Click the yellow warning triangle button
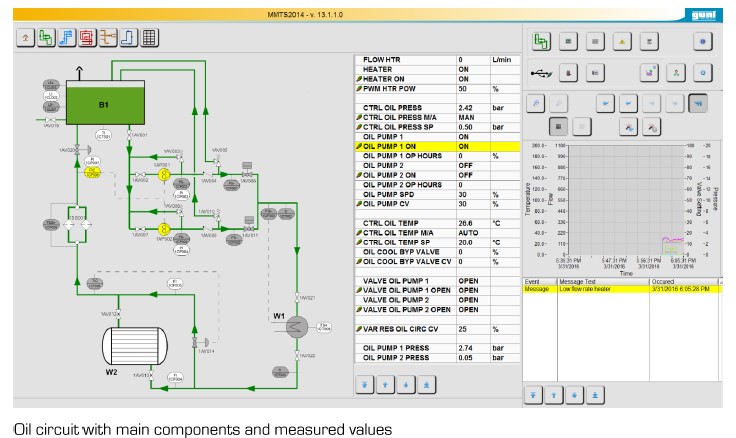The width and height of the screenshot is (736, 438). (x=621, y=42)
